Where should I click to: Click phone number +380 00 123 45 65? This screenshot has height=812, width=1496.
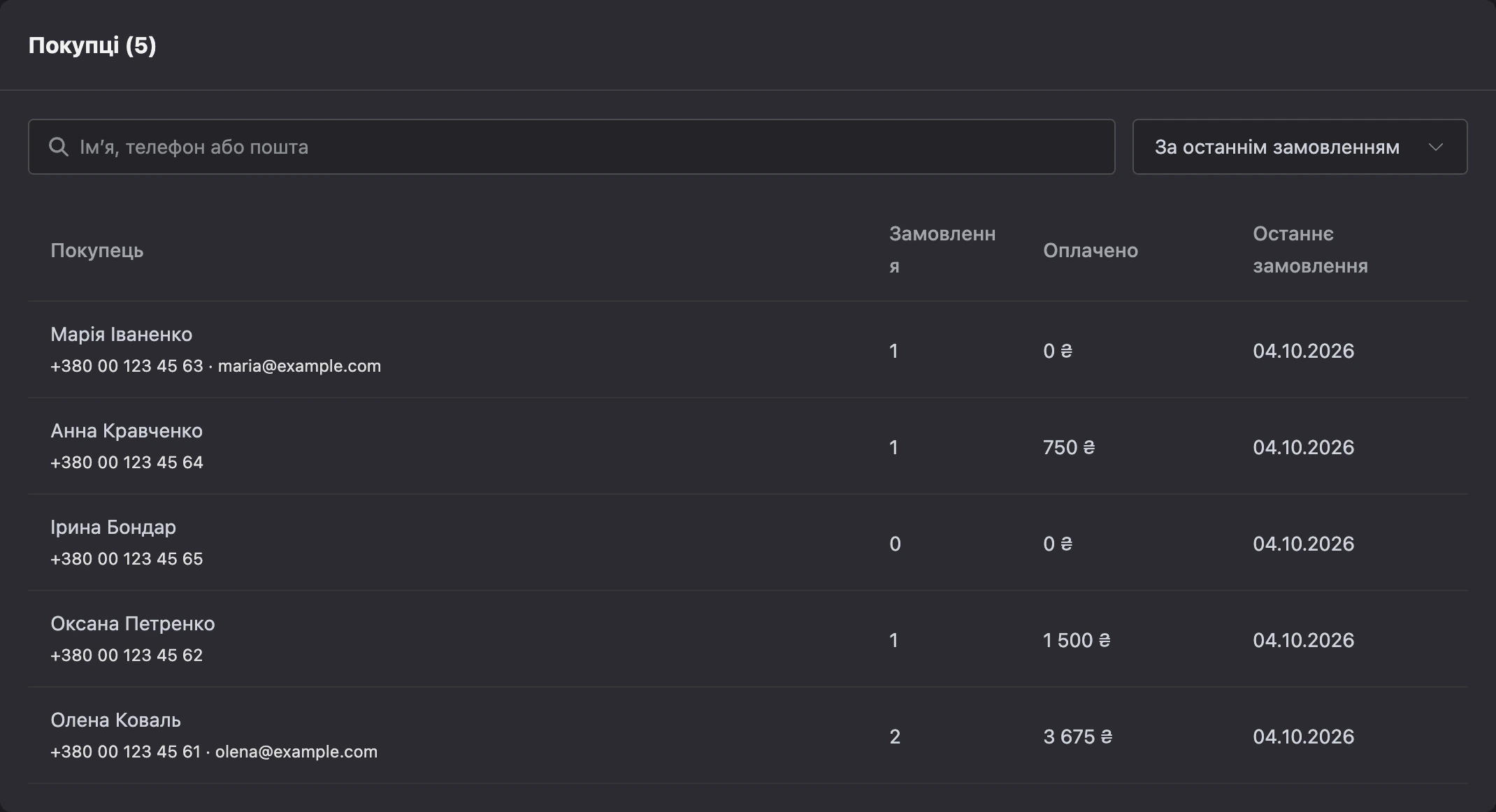(x=127, y=559)
